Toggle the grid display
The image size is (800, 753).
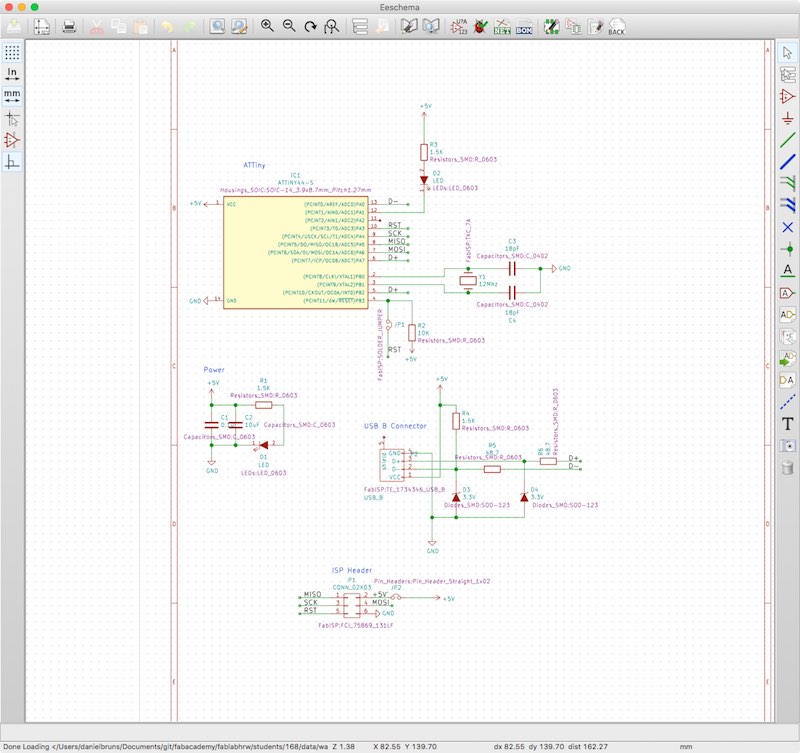pyautogui.click(x=12, y=52)
